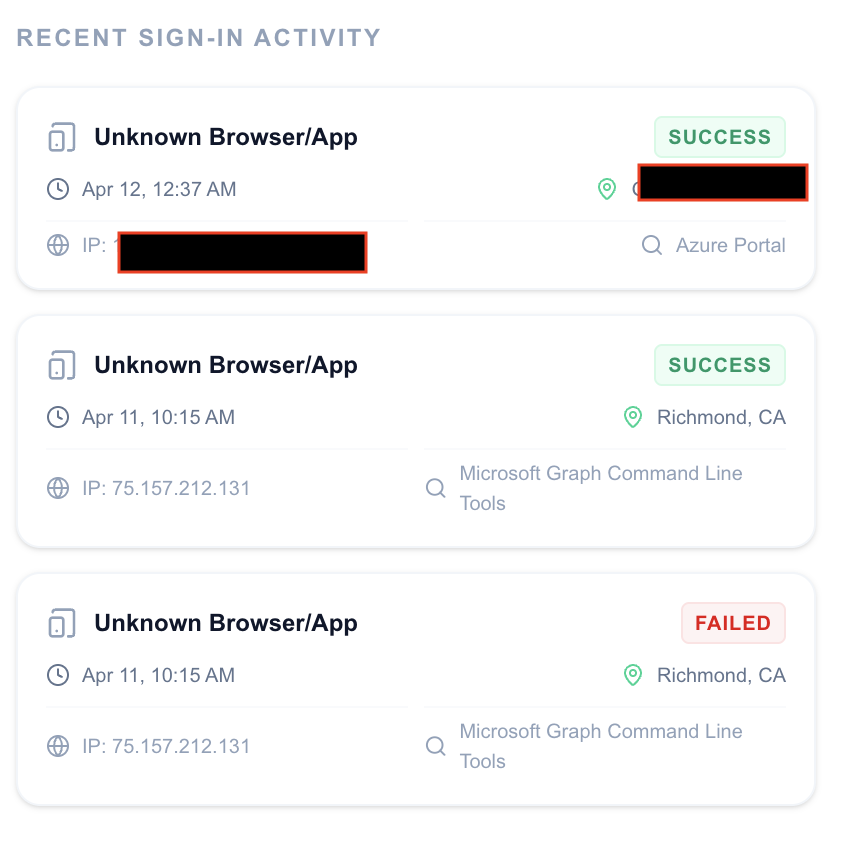The height and width of the screenshot is (844, 856).
Task: Click the clock icon in the failed sign-in card
Action: click(59, 675)
